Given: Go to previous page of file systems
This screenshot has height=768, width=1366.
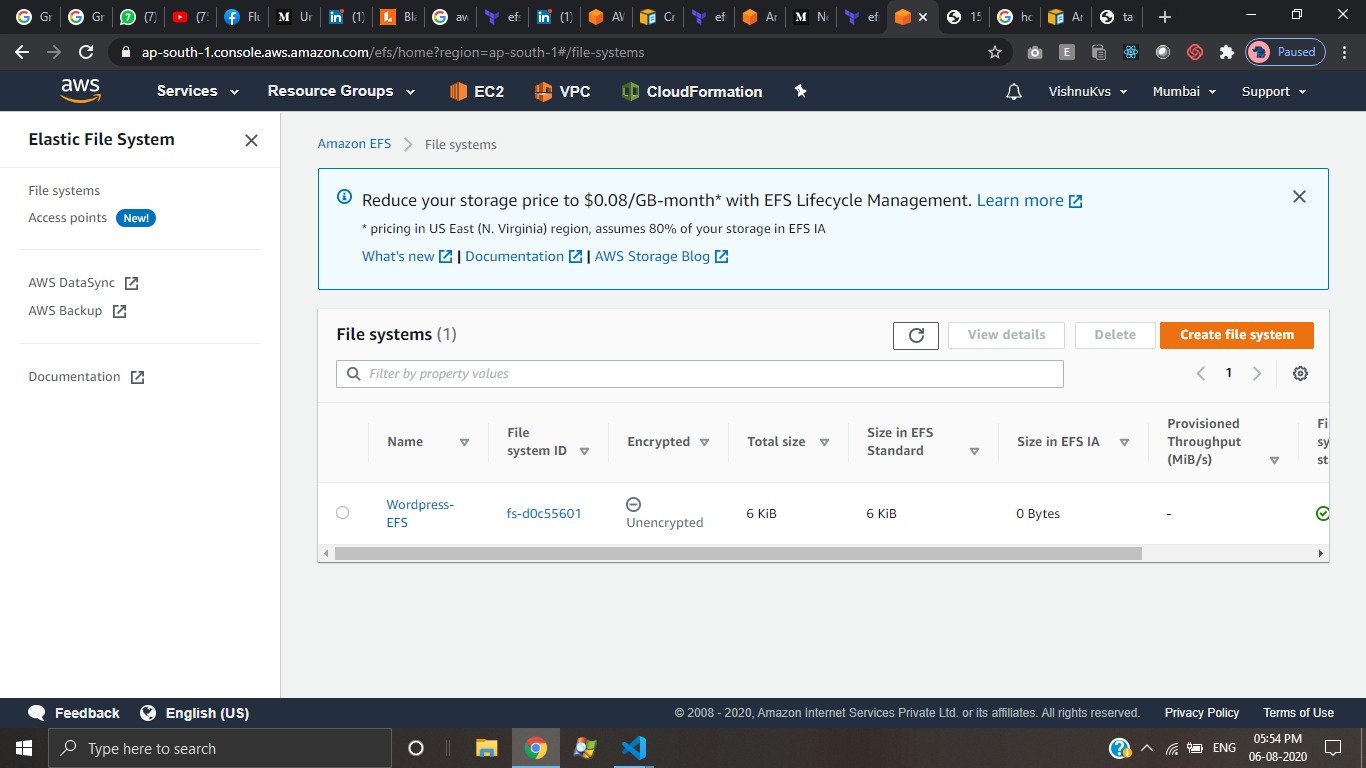Looking at the screenshot, I should (1201, 373).
